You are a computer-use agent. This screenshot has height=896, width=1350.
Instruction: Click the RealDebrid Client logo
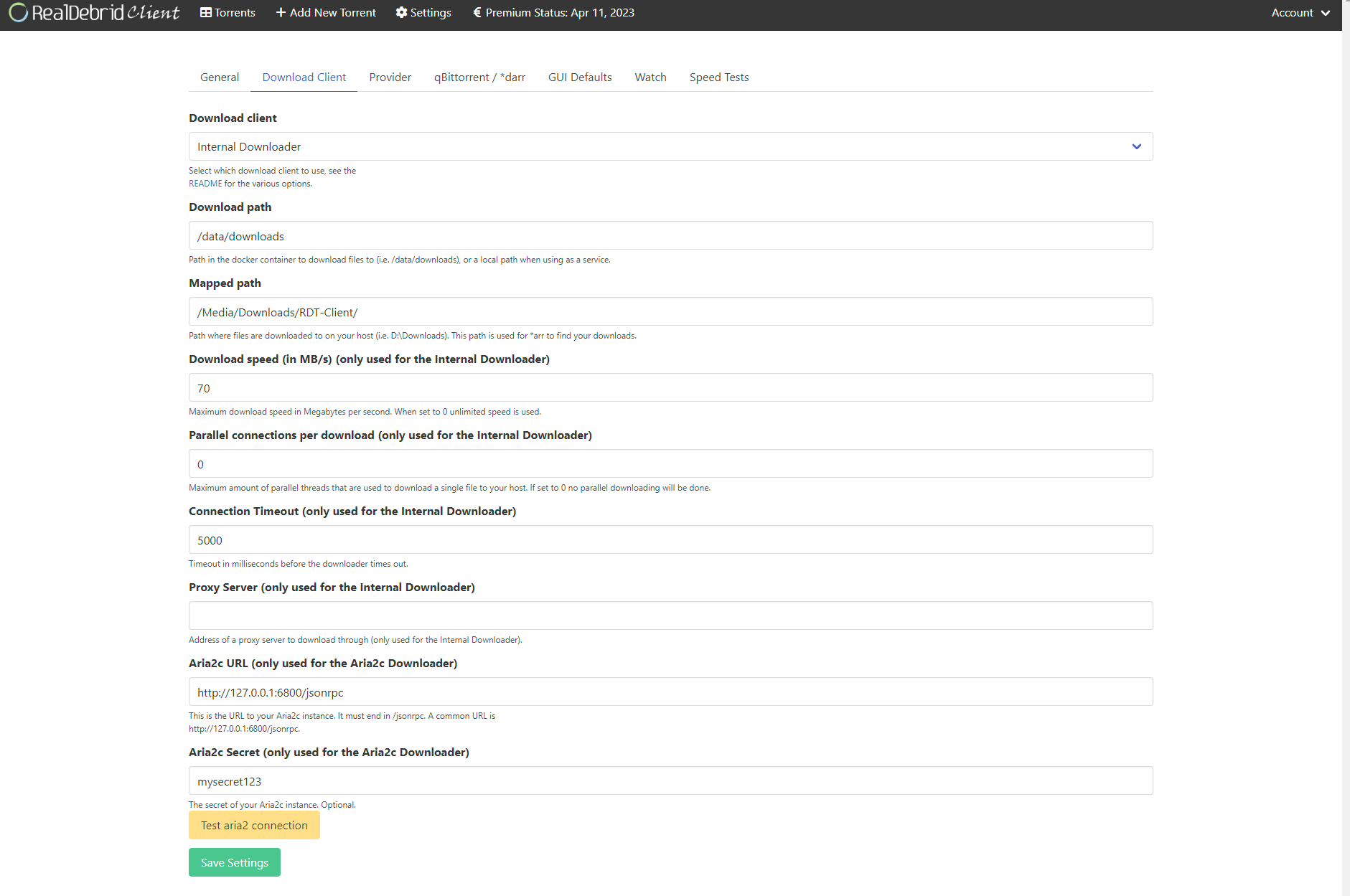pos(93,12)
